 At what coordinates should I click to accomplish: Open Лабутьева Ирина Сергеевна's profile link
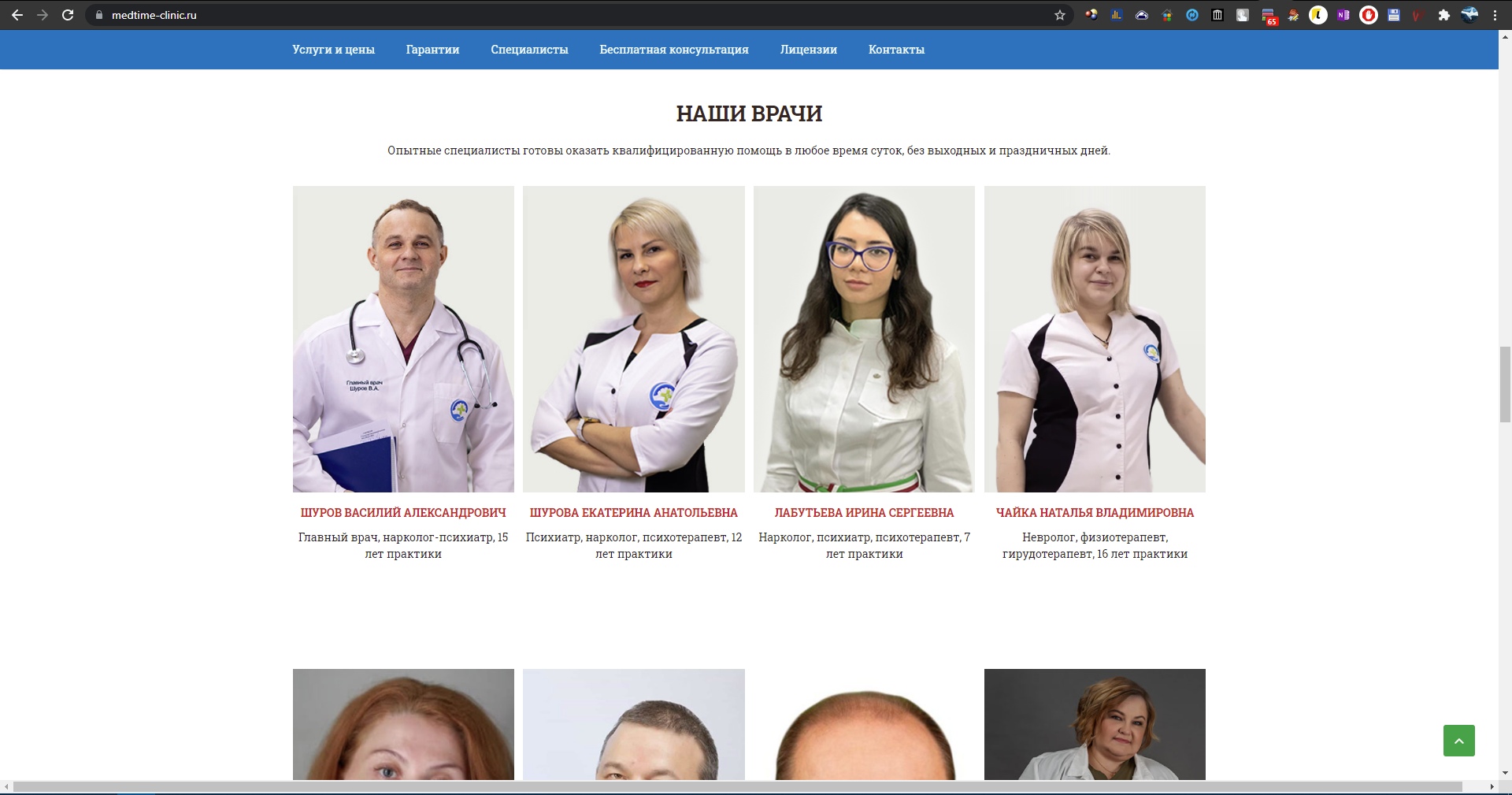(x=864, y=513)
